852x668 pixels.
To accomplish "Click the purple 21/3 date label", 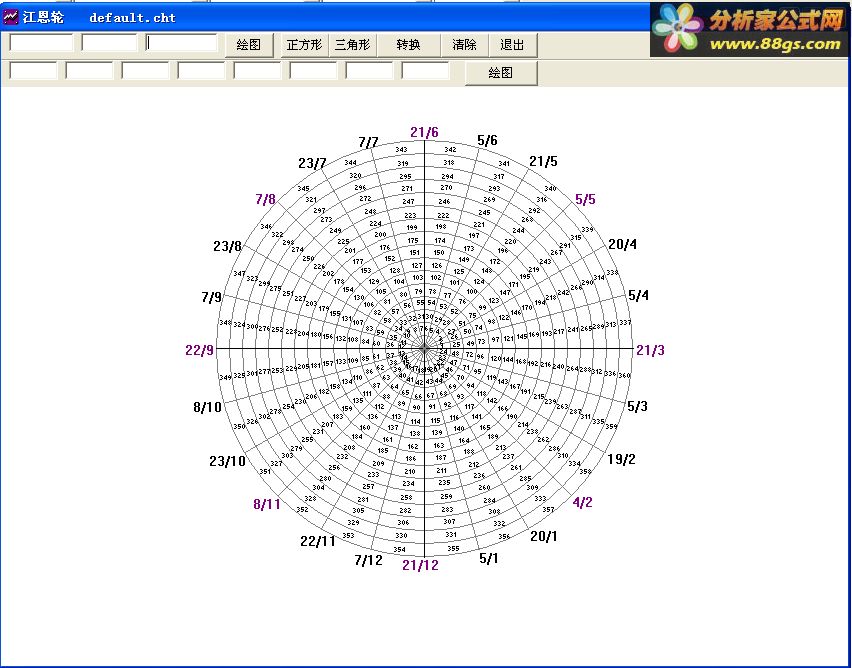I will coord(650,351).
